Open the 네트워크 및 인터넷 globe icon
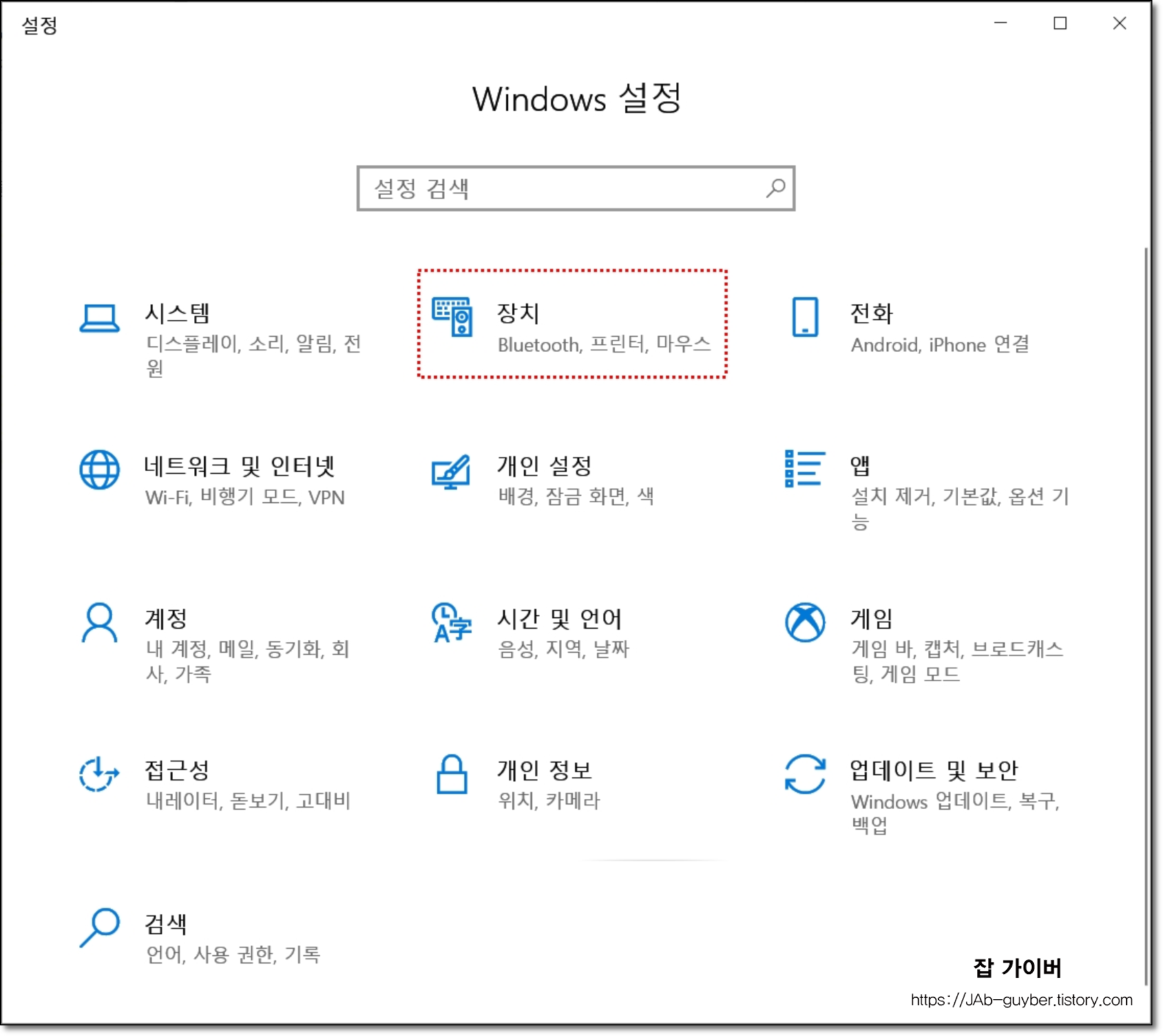Screen dimensions: 1163x1036 pos(99,470)
